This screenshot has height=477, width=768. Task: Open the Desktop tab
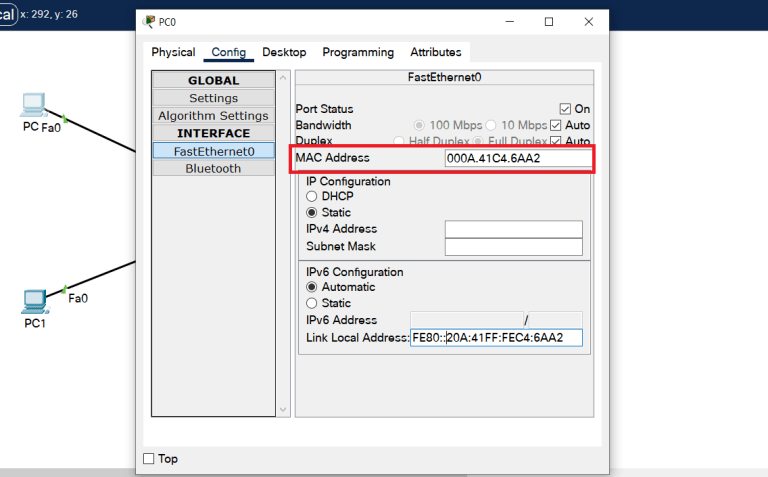point(284,52)
